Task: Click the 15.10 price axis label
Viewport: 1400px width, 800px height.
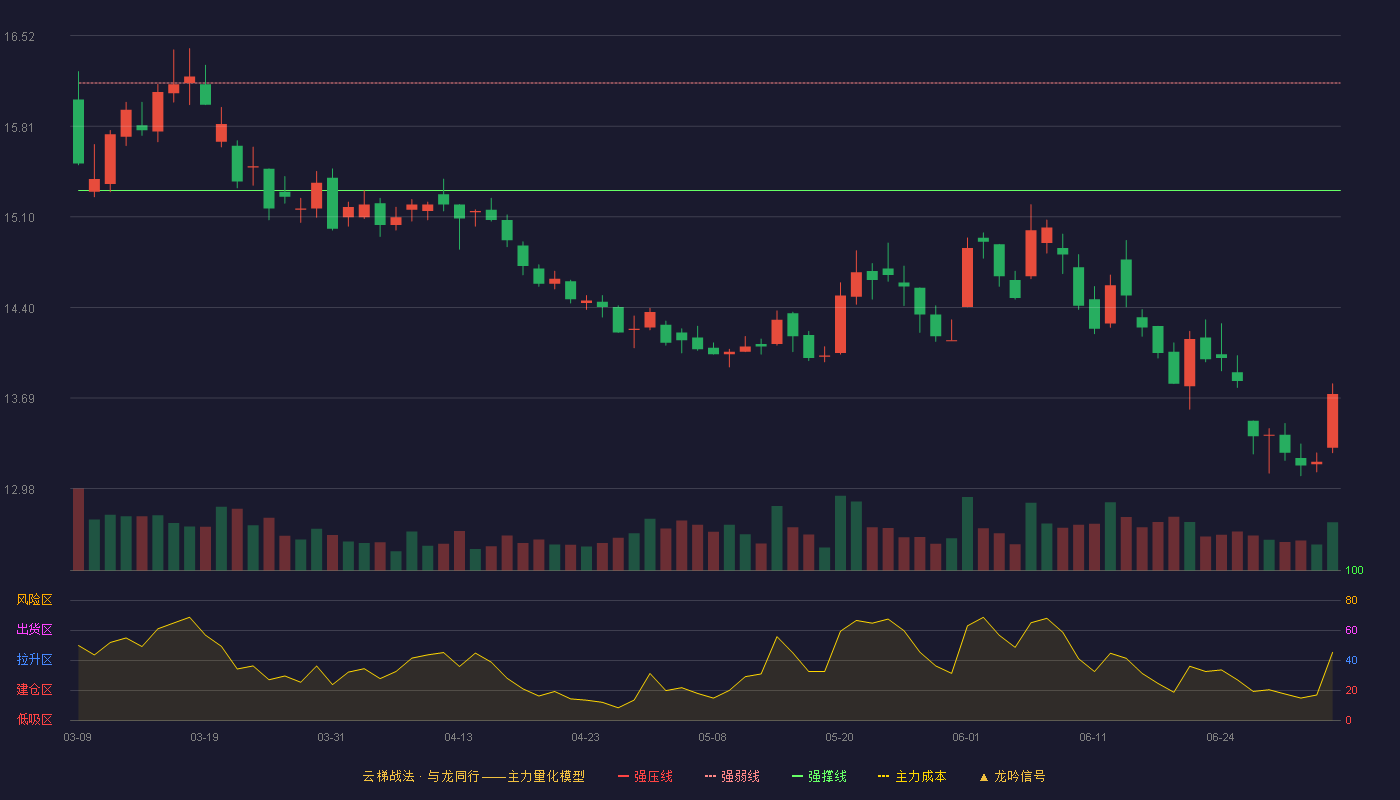Action: tap(19, 218)
